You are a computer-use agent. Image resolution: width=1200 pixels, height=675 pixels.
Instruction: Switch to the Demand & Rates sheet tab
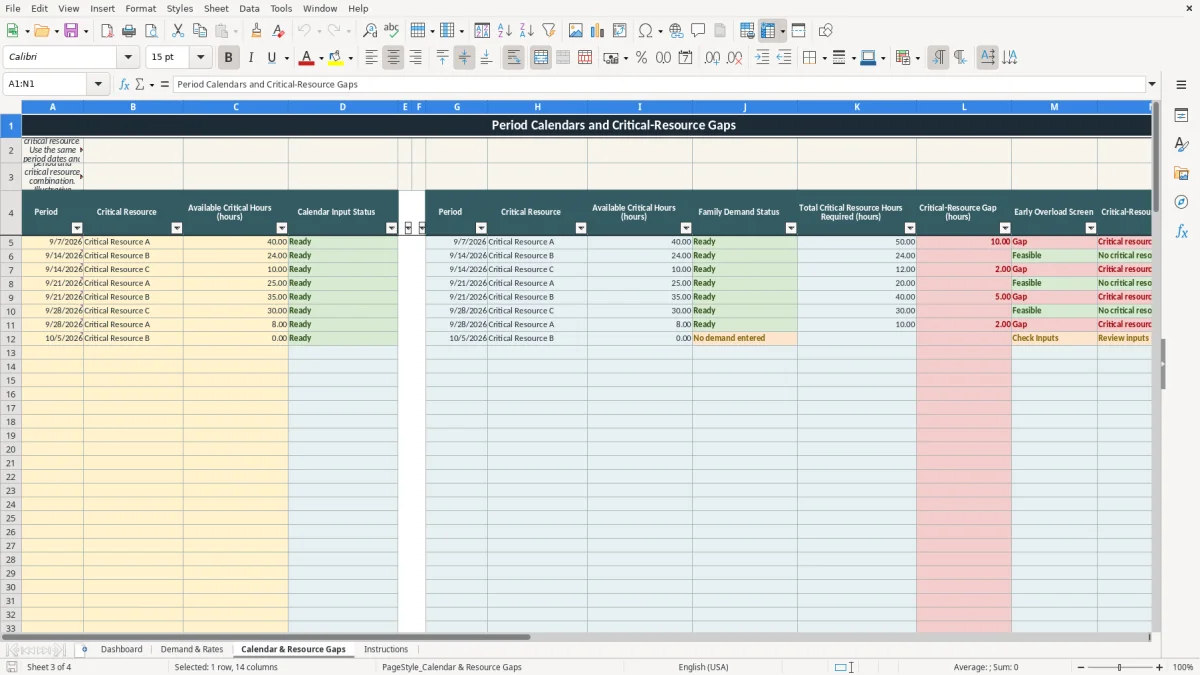pos(192,649)
